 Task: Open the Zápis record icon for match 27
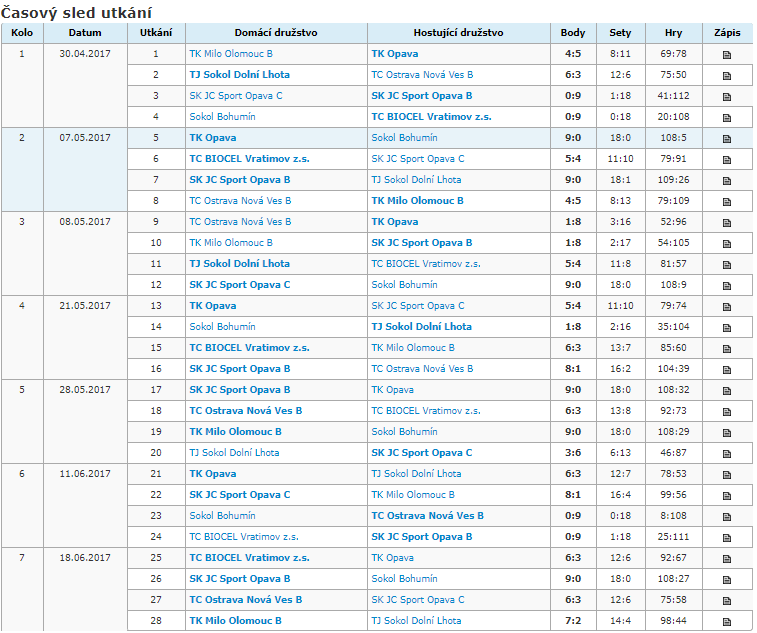(x=727, y=601)
